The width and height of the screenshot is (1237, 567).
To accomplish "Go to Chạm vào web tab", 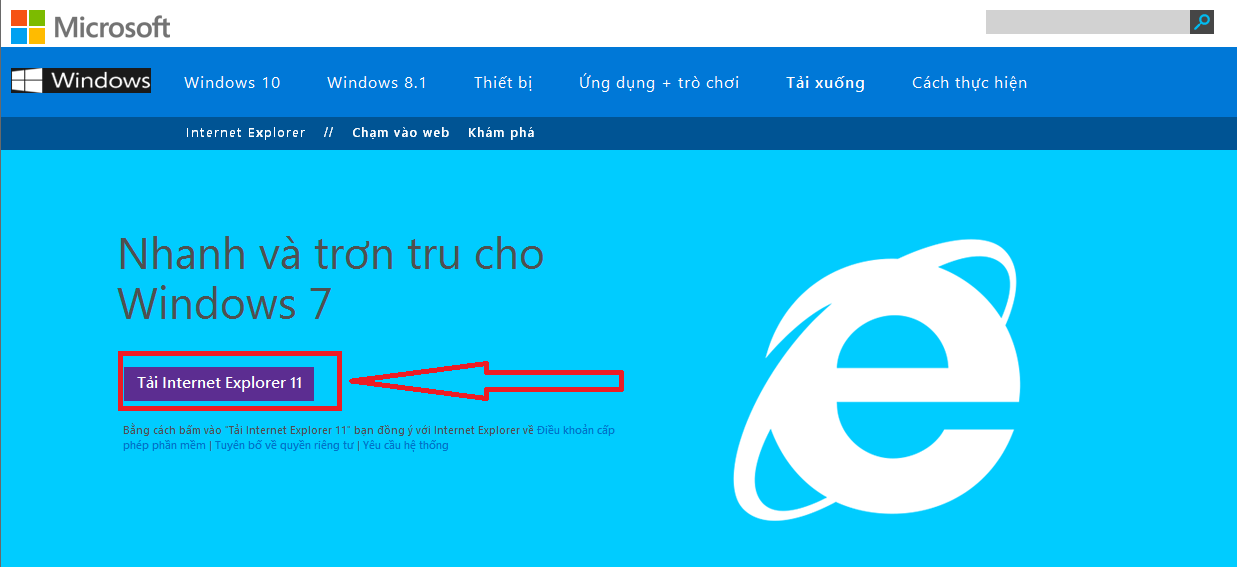I will click(401, 133).
